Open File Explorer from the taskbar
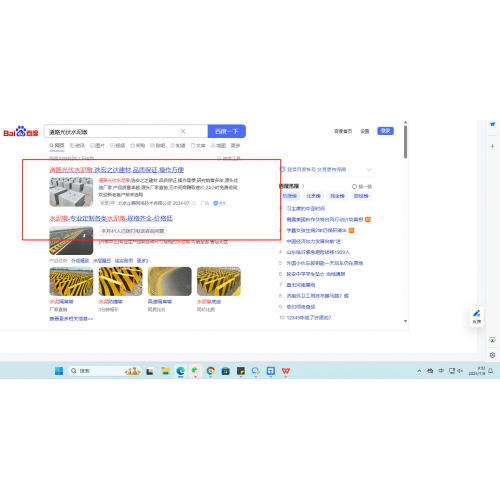 click(165, 371)
